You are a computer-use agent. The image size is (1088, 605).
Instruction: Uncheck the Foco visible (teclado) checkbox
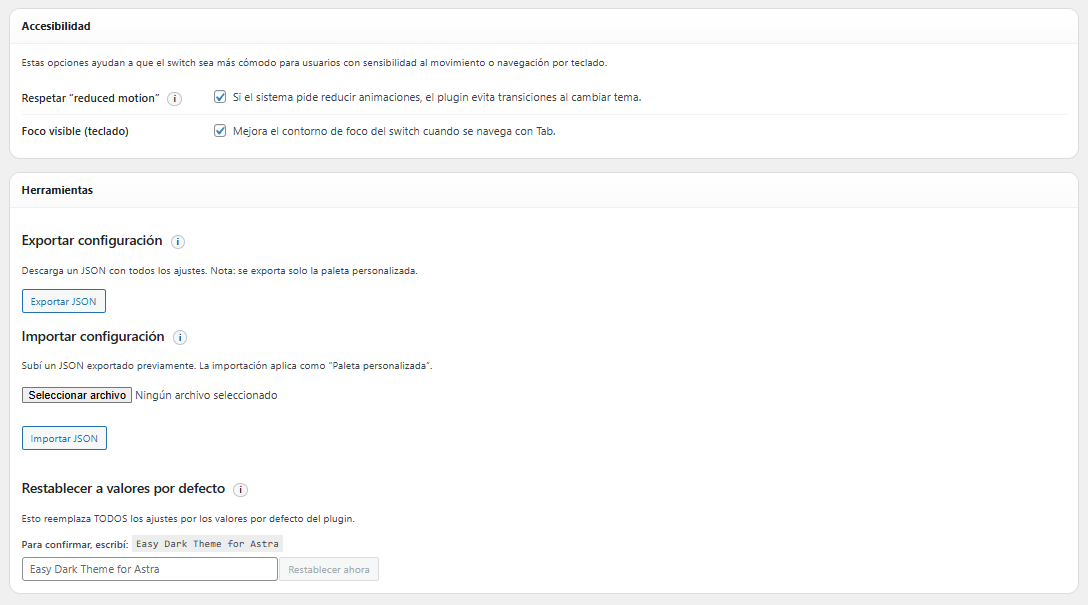220,130
